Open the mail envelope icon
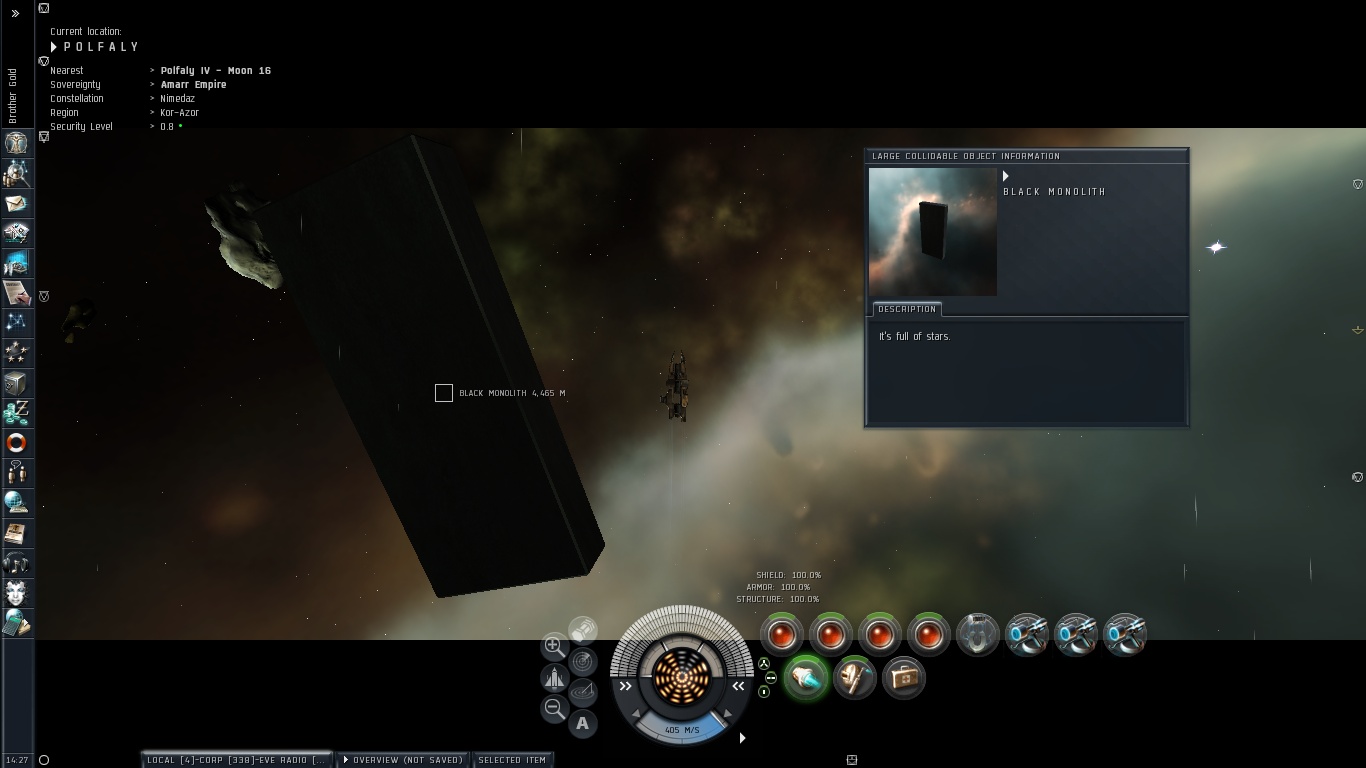This screenshot has width=1366, height=768. [16, 203]
